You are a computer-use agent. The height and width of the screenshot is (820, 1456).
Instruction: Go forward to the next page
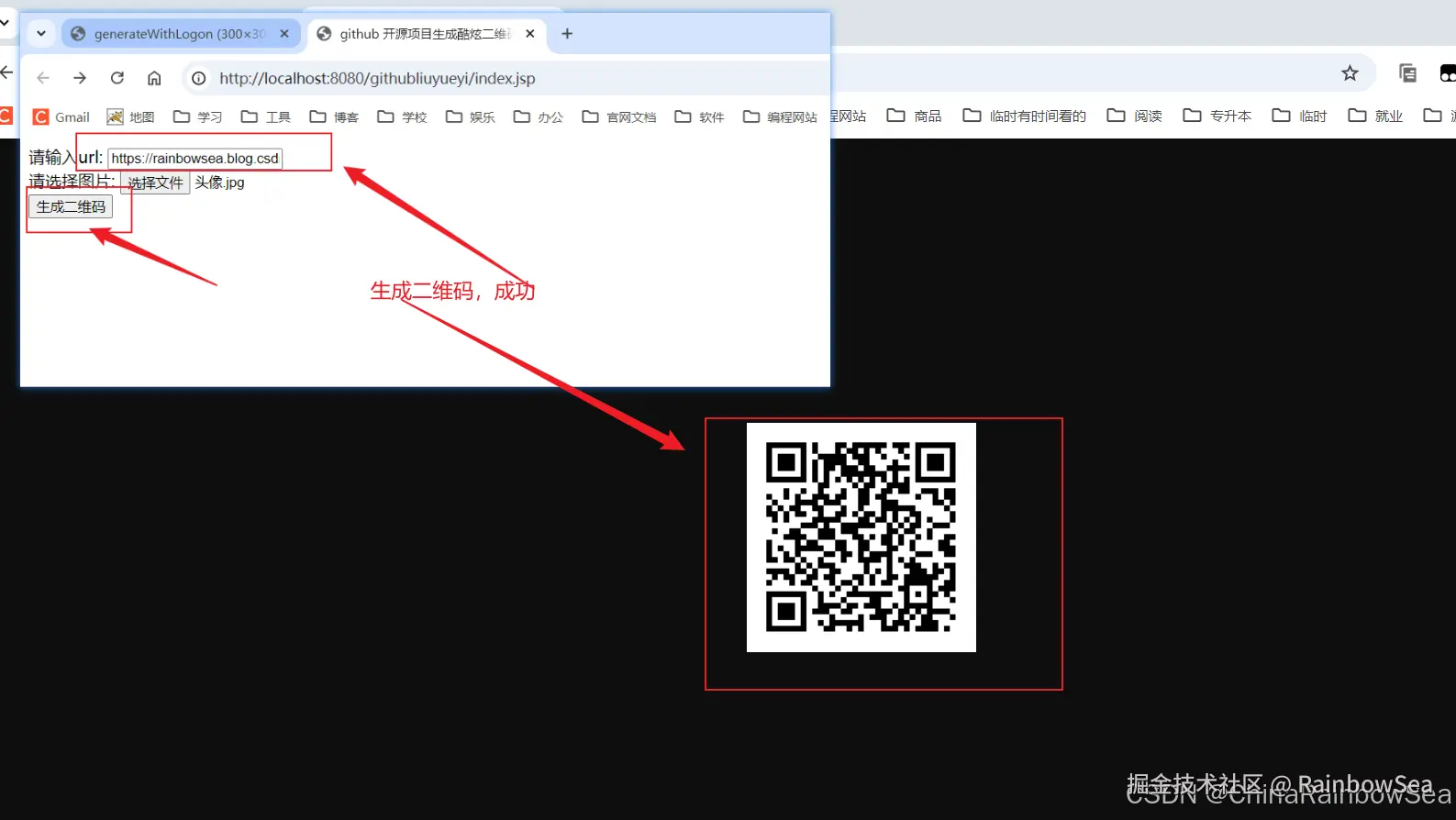coord(80,78)
